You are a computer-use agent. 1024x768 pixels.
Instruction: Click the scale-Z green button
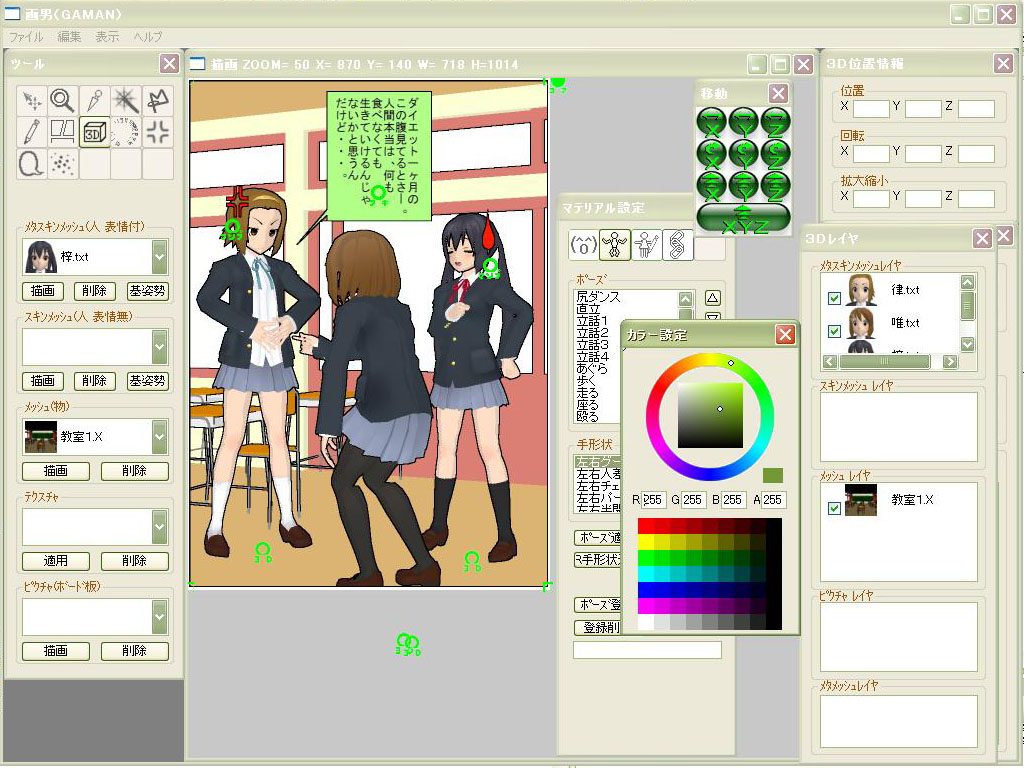pyautogui.click(x=776, y=185)
